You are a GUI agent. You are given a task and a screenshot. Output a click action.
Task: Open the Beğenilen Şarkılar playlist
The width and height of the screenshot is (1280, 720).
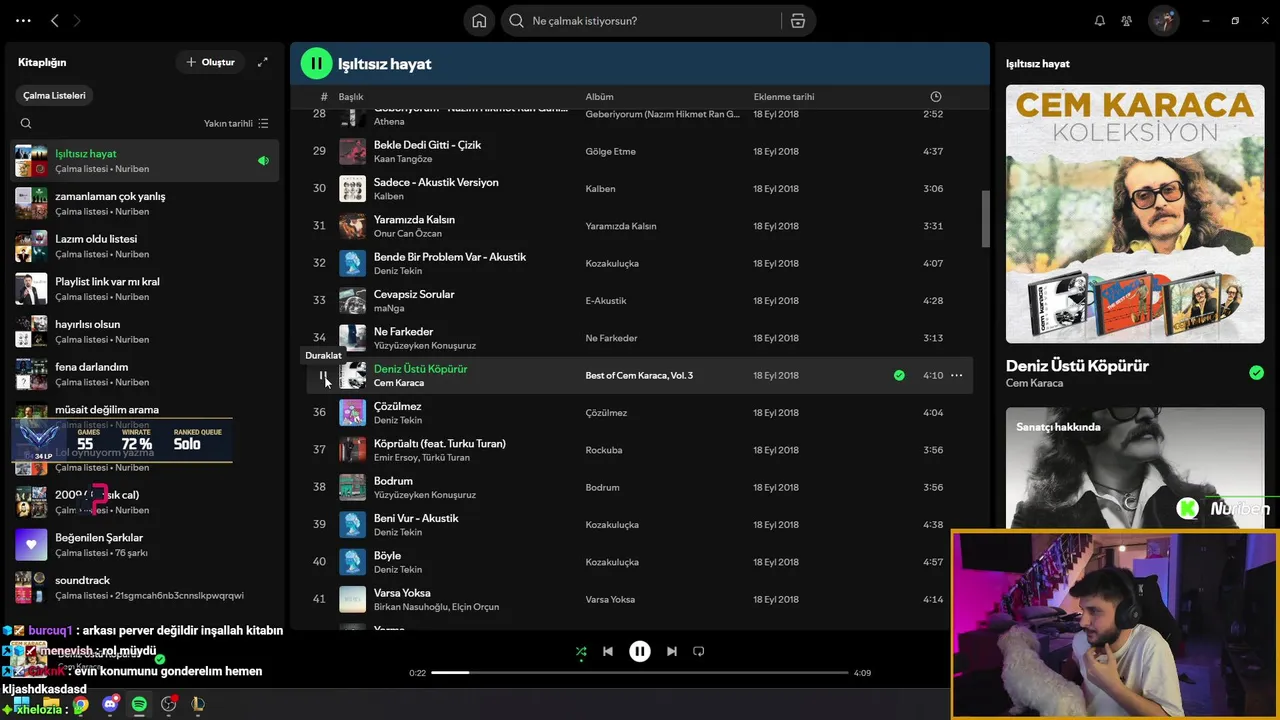(x=145, y=545)
